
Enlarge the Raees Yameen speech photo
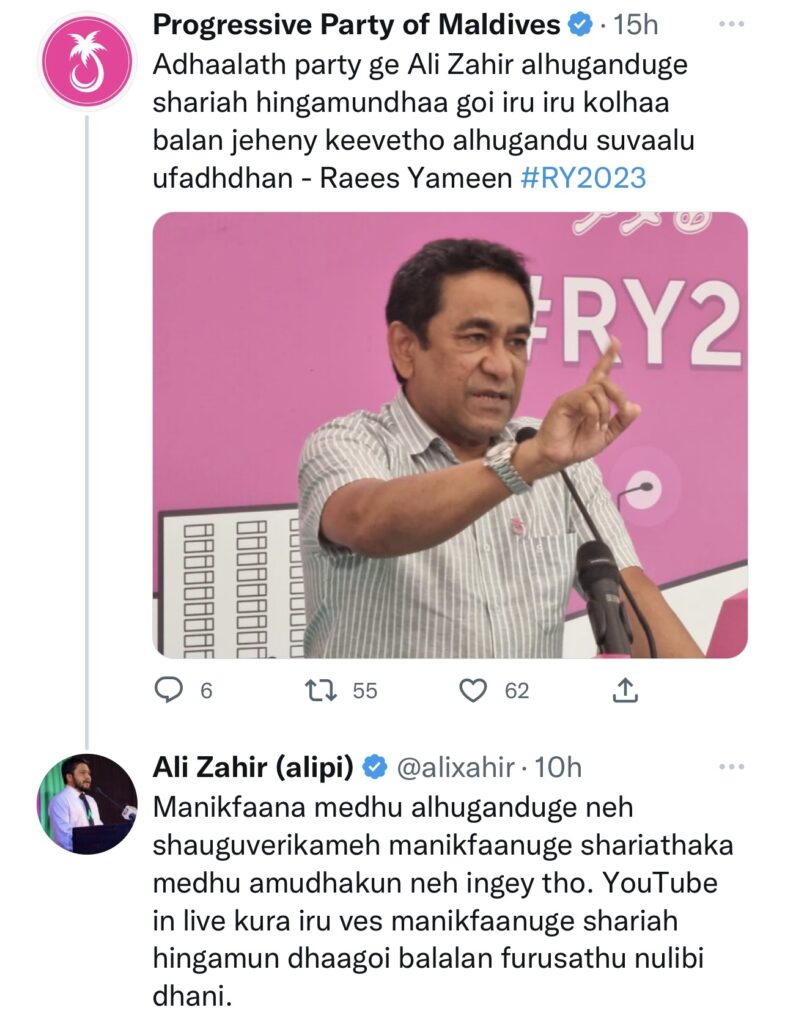click(450, 435)
